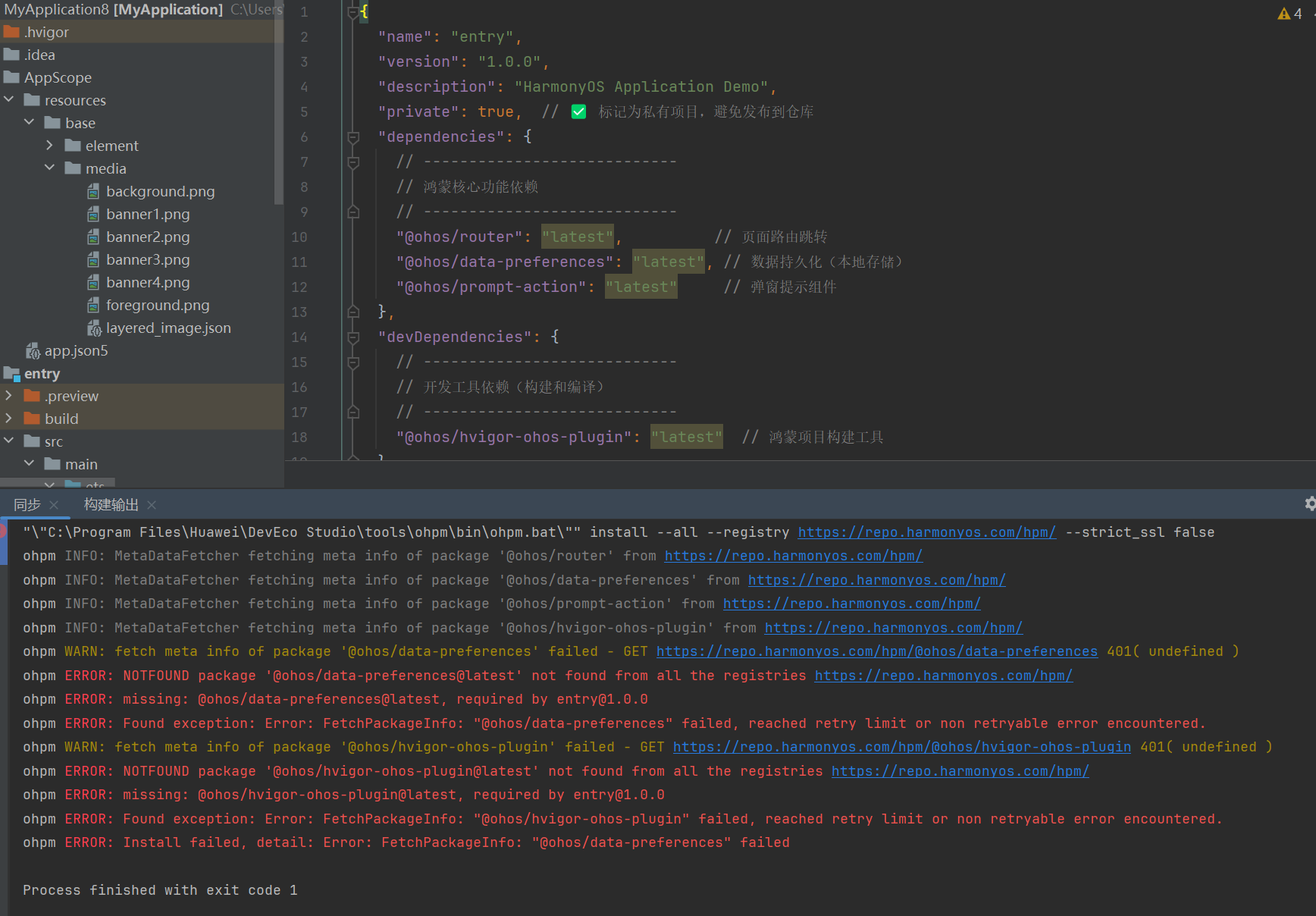The width and height of the screenshot is (1316, 916).
Task: Toggle code fold marker at devDependencies line
Action: pos(353,337)
